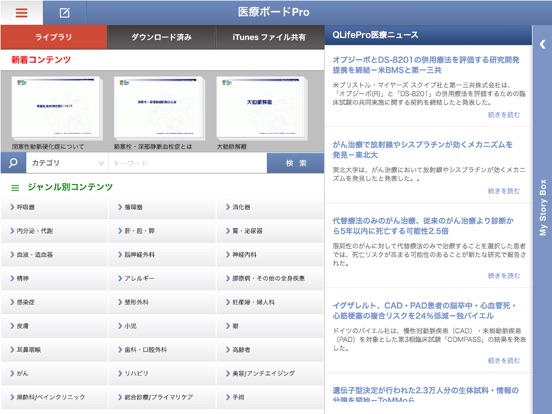This screenshot has width=552, height=414.
Task: Select the 耳鼻咽喉 genre
Action: click(x=54, y=350)
